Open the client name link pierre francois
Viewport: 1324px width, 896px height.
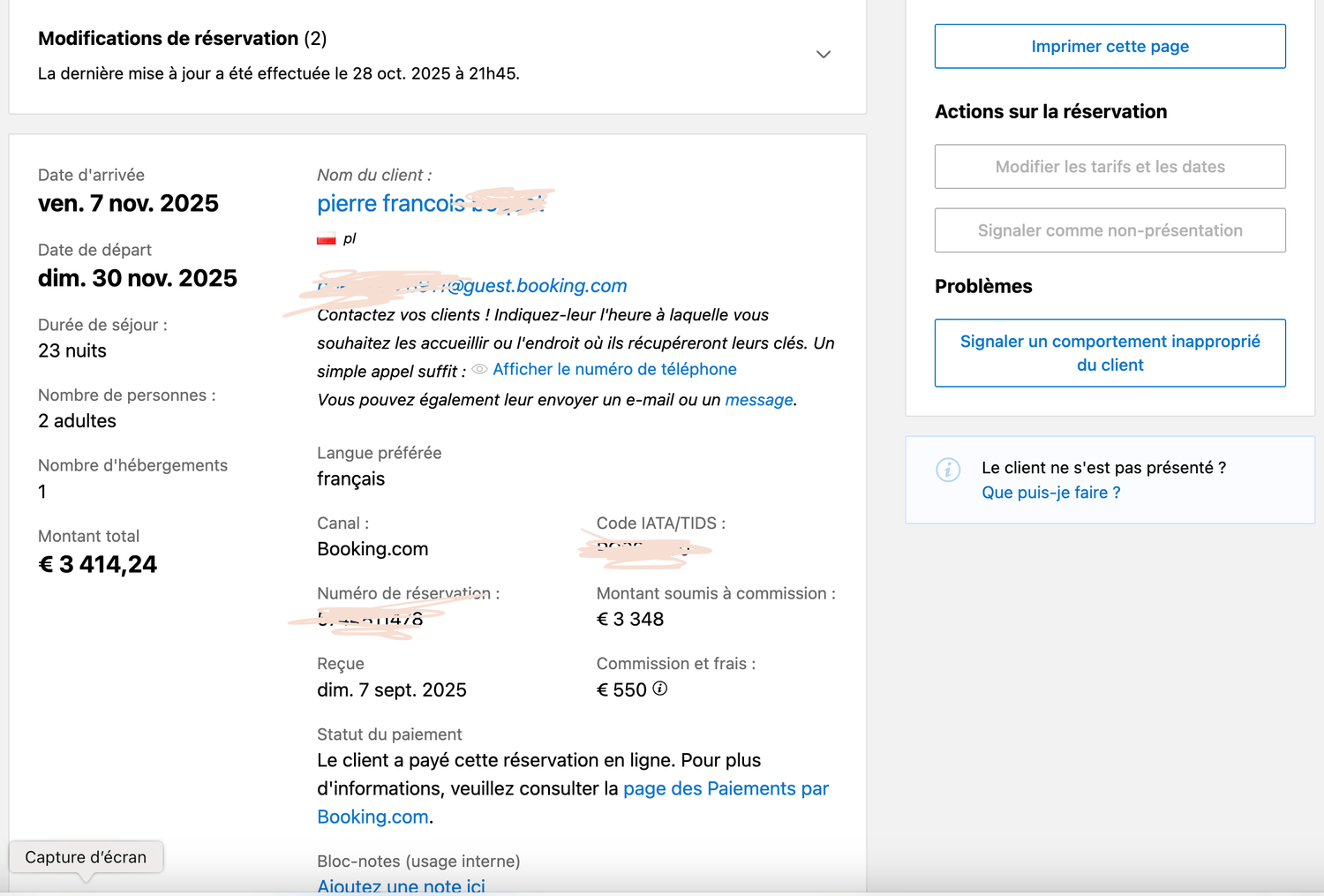391,204
